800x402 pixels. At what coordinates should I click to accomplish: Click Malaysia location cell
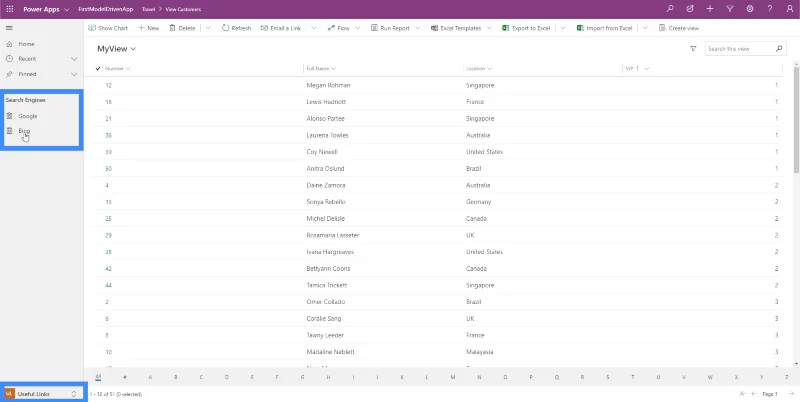[480, 352]
